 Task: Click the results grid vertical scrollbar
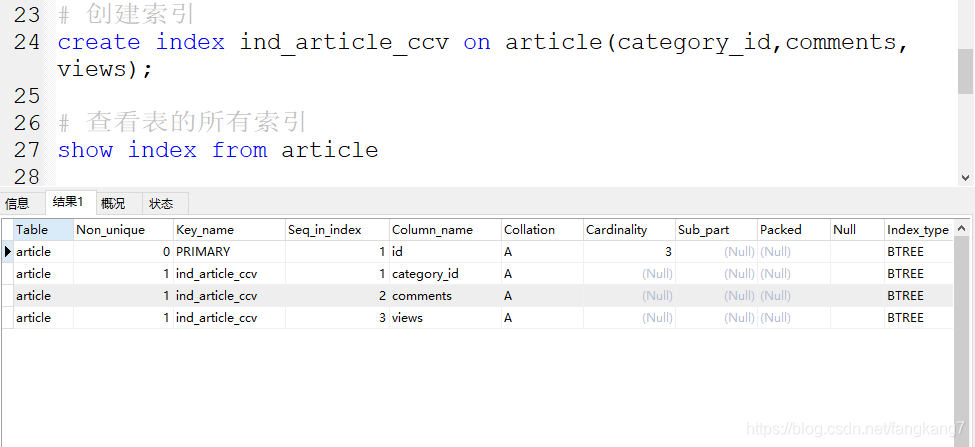[961, 342]
